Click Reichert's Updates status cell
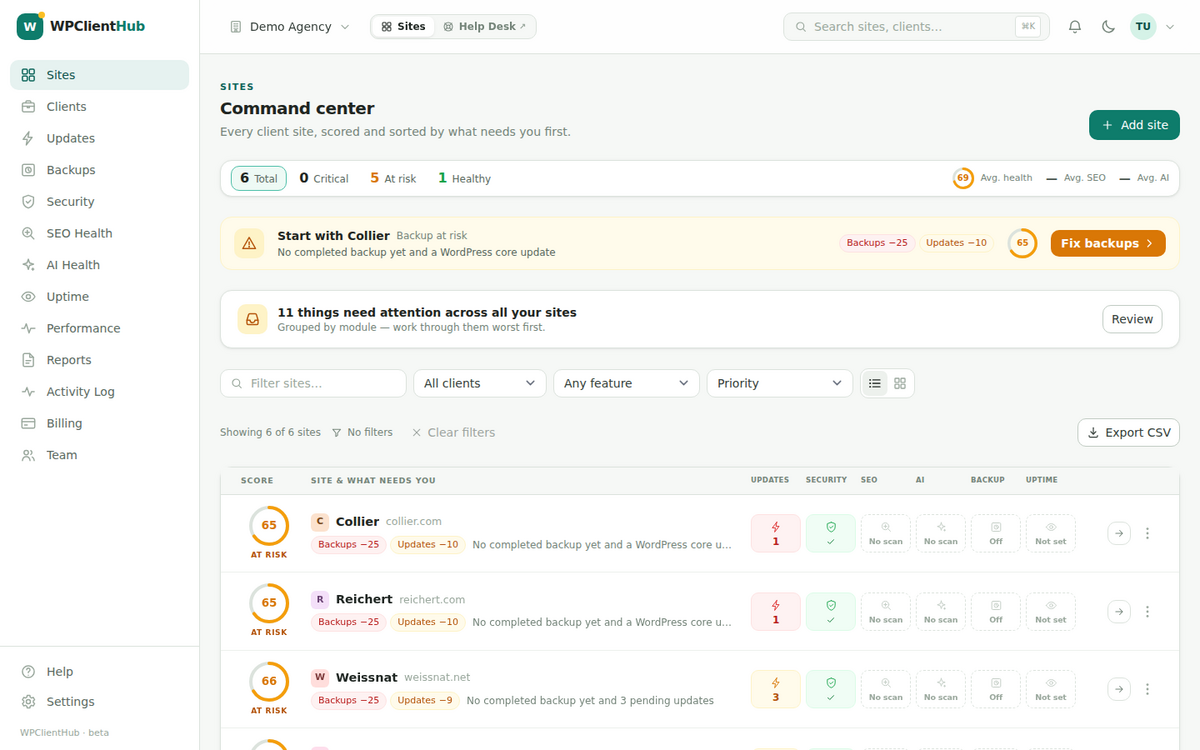 click(x=776, y=611)
